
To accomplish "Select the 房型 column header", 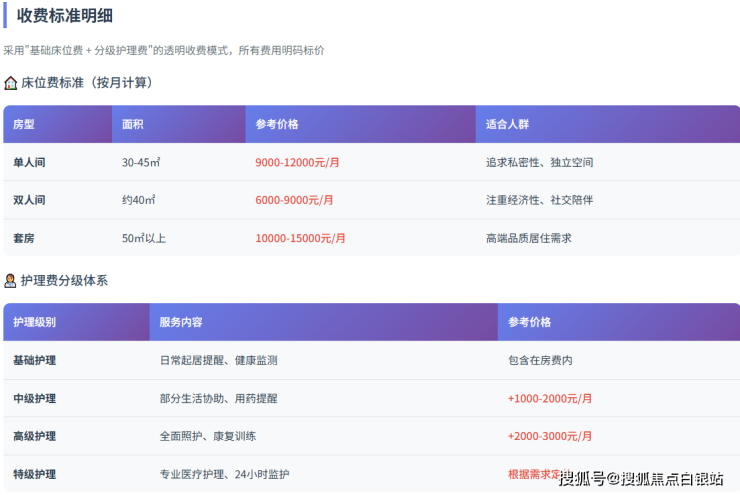I will click(x=24, y=125).
